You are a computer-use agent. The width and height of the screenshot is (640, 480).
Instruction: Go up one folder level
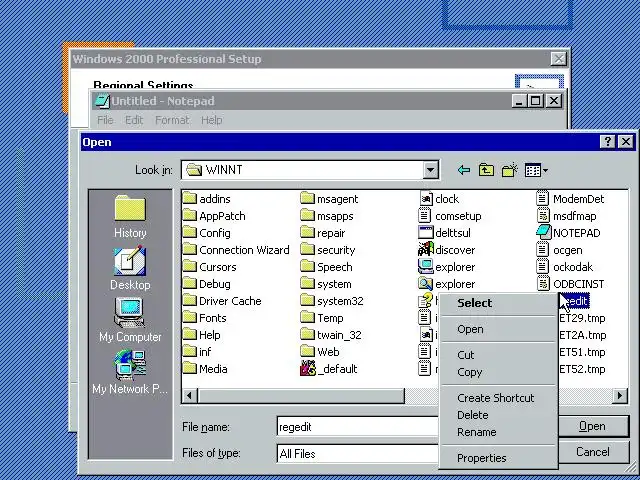pyautogui.click(x=486, y=170)
